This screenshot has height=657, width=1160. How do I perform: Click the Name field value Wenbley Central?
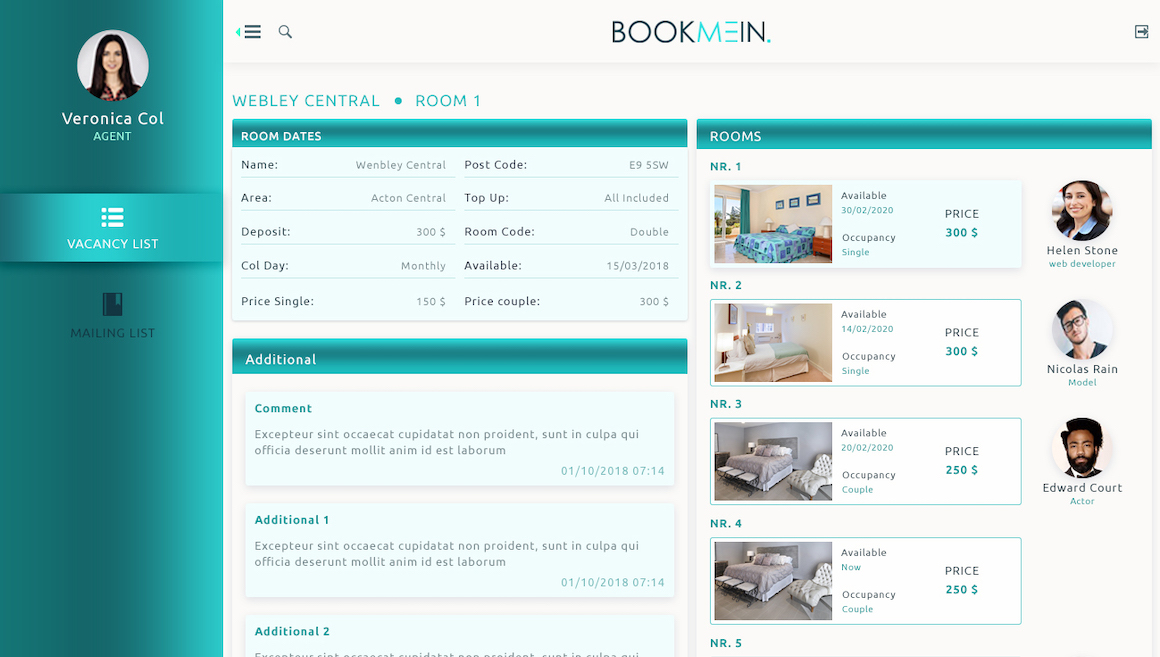click(401, 165)
